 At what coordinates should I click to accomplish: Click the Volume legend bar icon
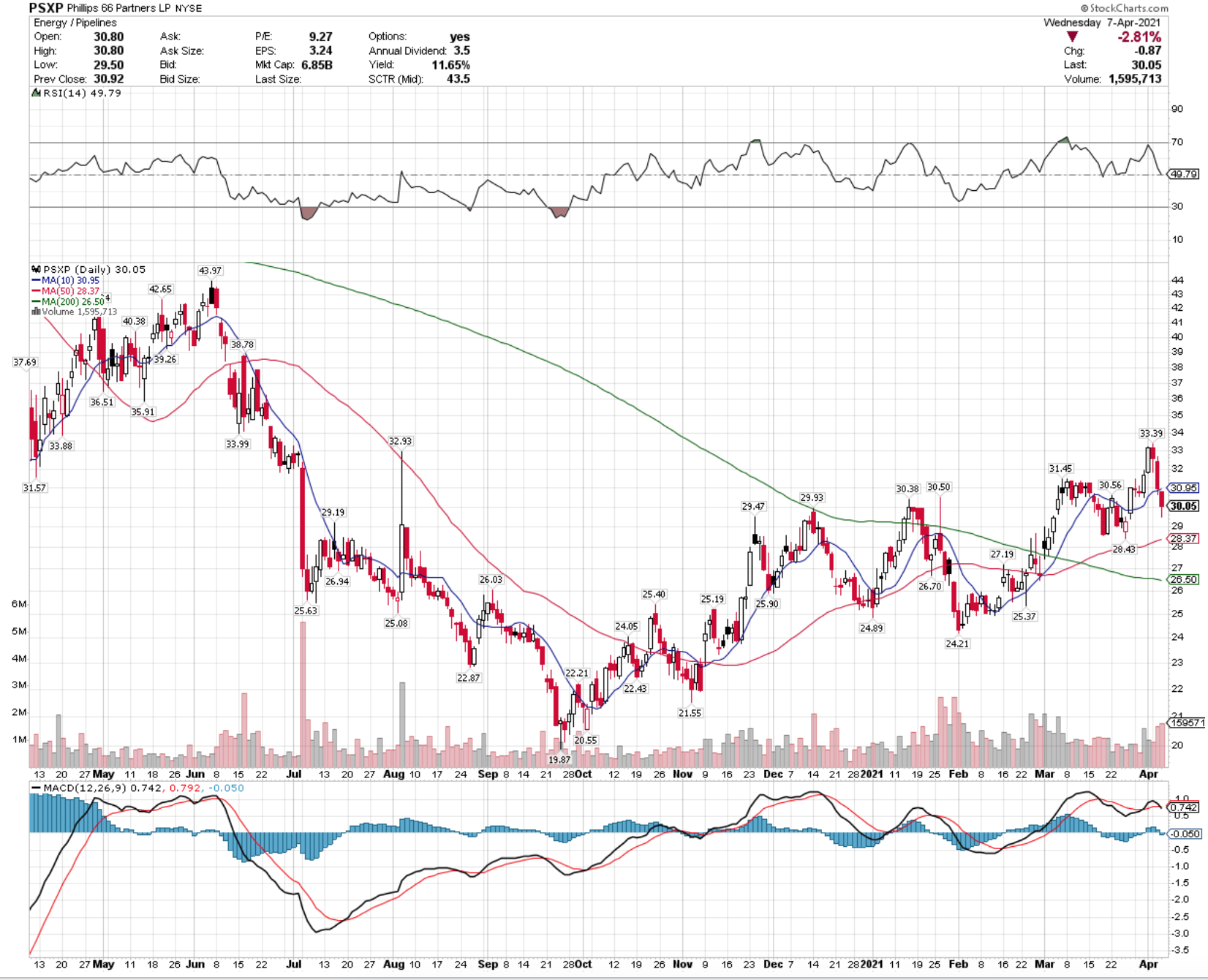click(x=36, y=312)
